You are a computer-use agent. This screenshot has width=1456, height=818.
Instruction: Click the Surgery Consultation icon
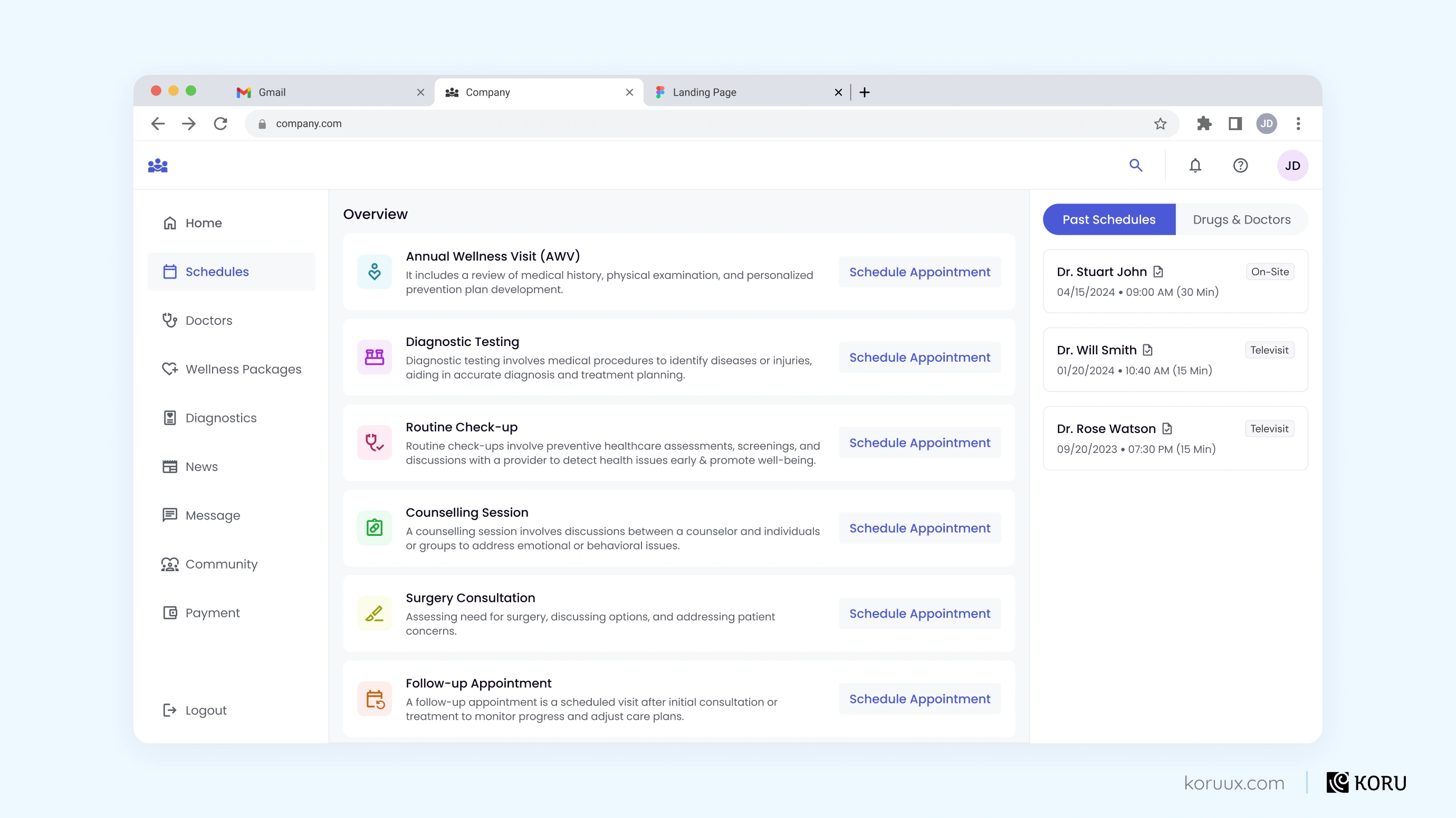(374, 613)
